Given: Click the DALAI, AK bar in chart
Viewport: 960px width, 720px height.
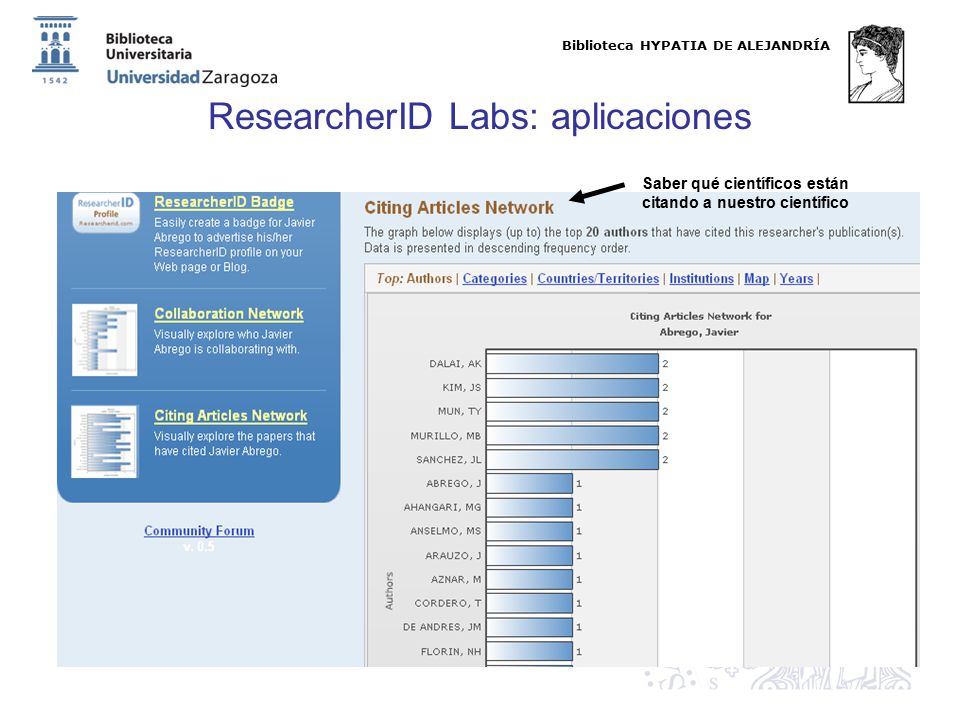Looking at the screenshot, I should 572,364.
